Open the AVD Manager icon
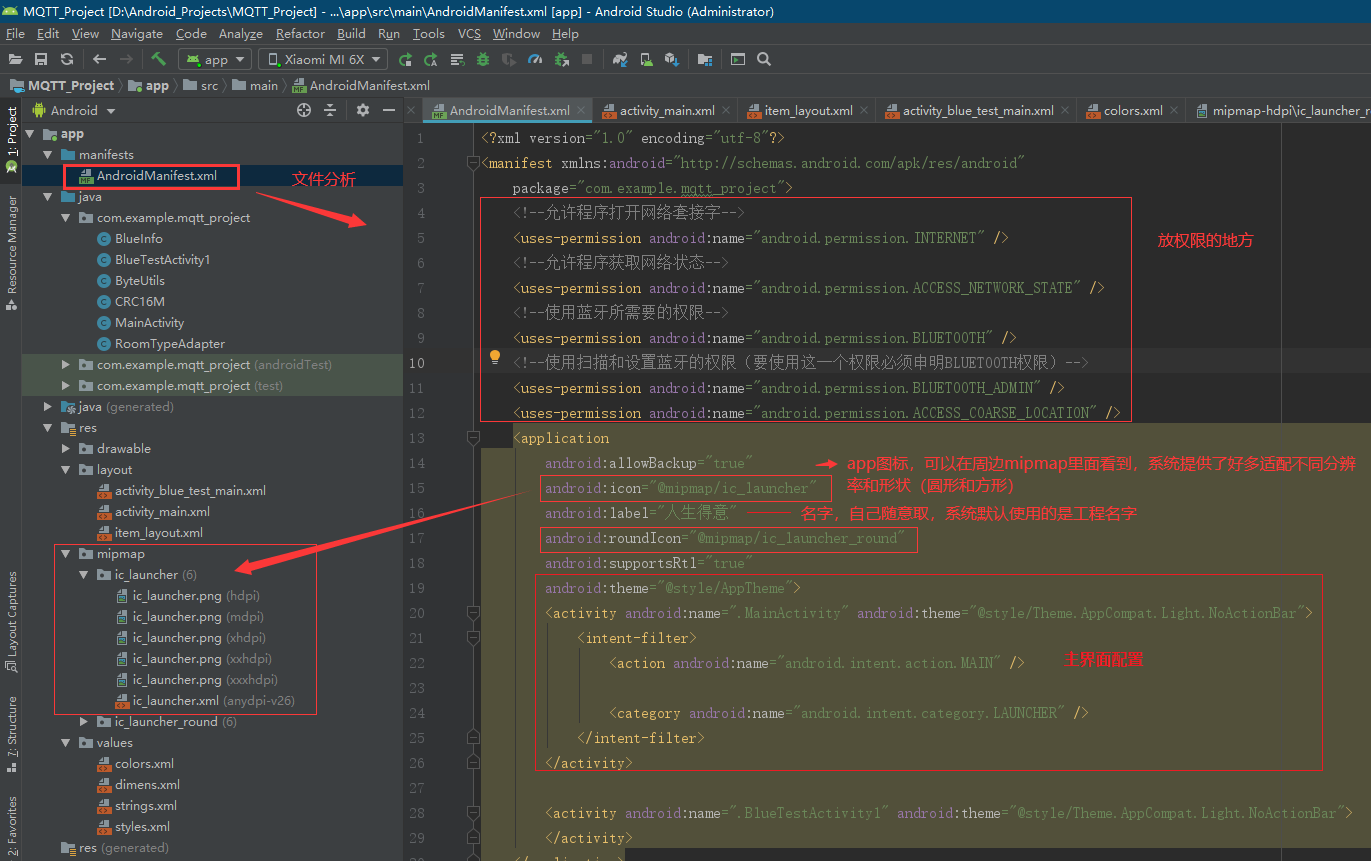 pos(646,59)
